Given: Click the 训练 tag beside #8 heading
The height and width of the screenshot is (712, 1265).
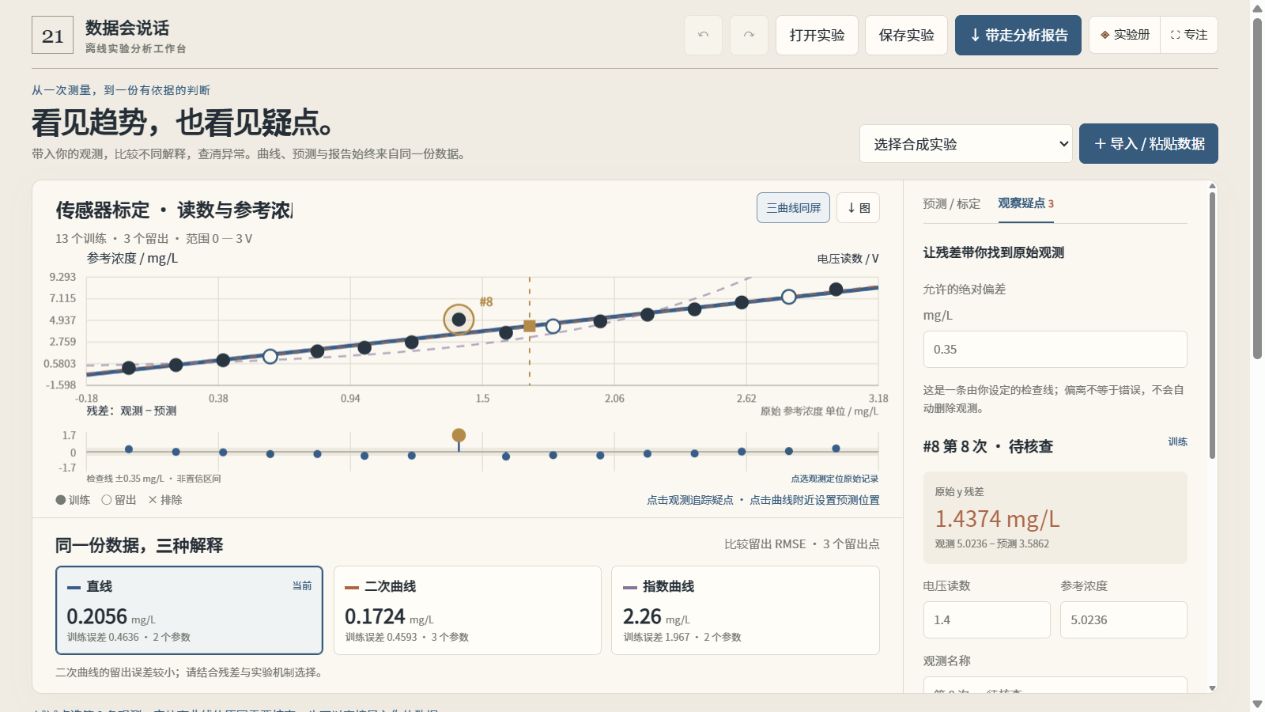Looking at the screenshot, I should point(1177,441).
